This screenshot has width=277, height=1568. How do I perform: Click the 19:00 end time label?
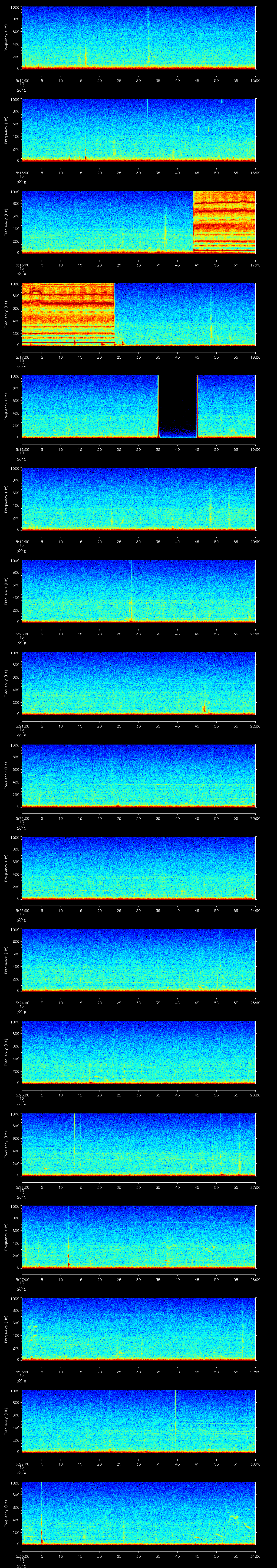point(255,449)
